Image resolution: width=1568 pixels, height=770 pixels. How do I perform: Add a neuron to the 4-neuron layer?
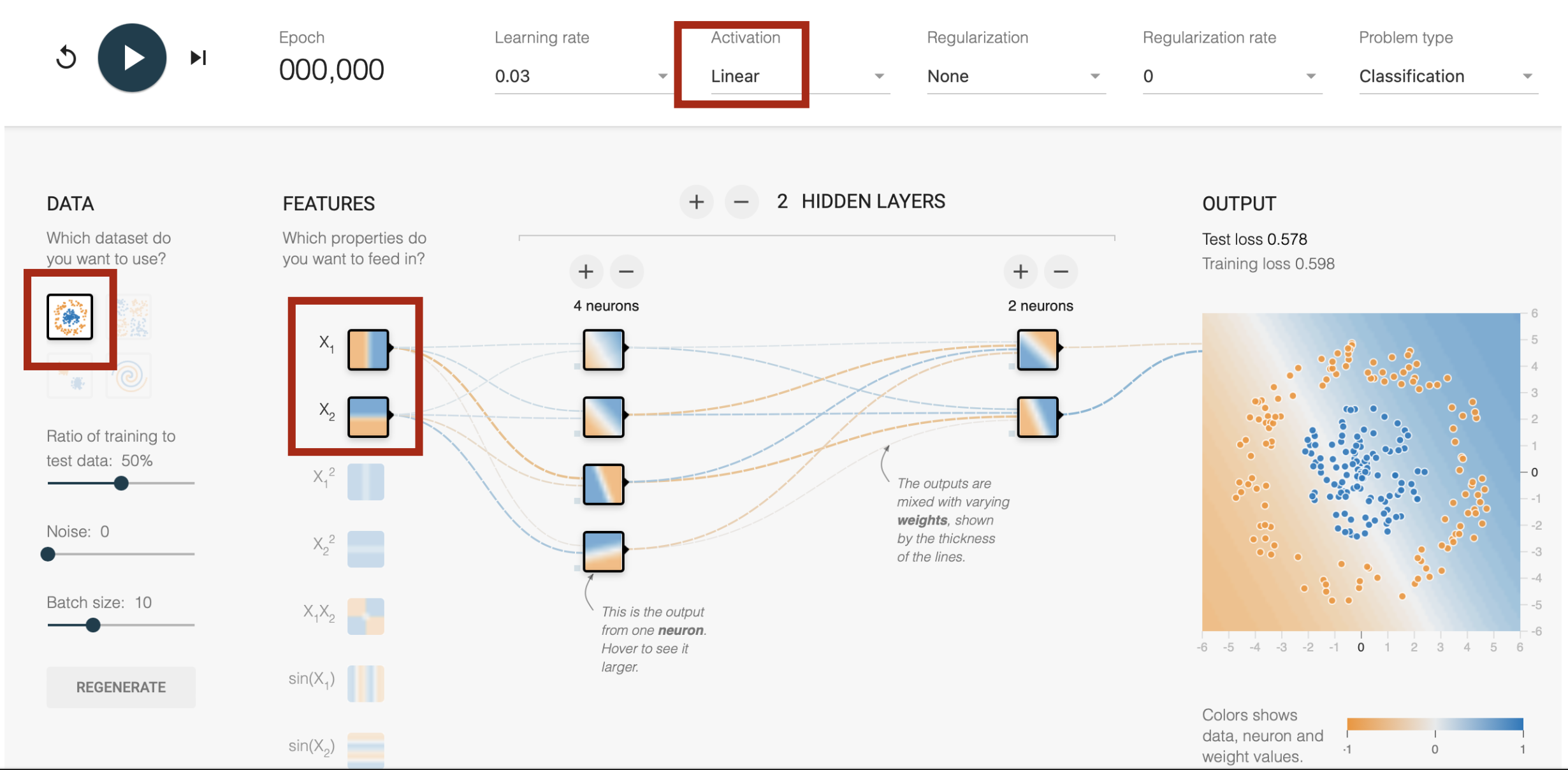586,272
